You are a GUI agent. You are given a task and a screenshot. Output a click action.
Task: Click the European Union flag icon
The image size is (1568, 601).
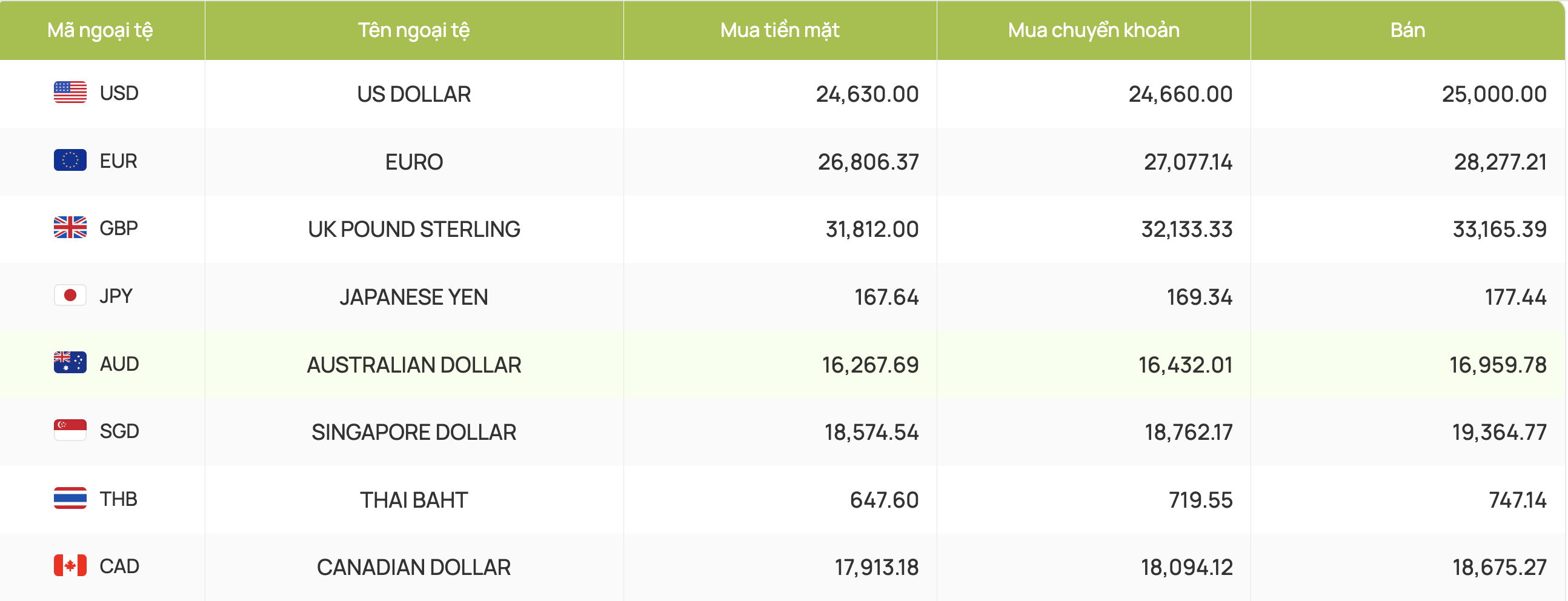[70, 160]
